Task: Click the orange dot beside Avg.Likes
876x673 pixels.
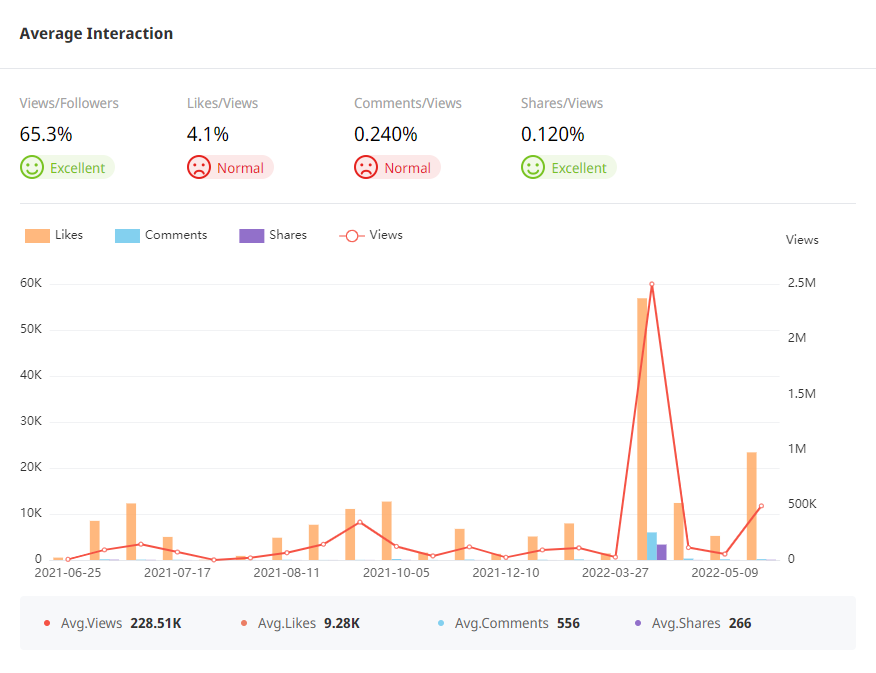Action: (244, 624)
